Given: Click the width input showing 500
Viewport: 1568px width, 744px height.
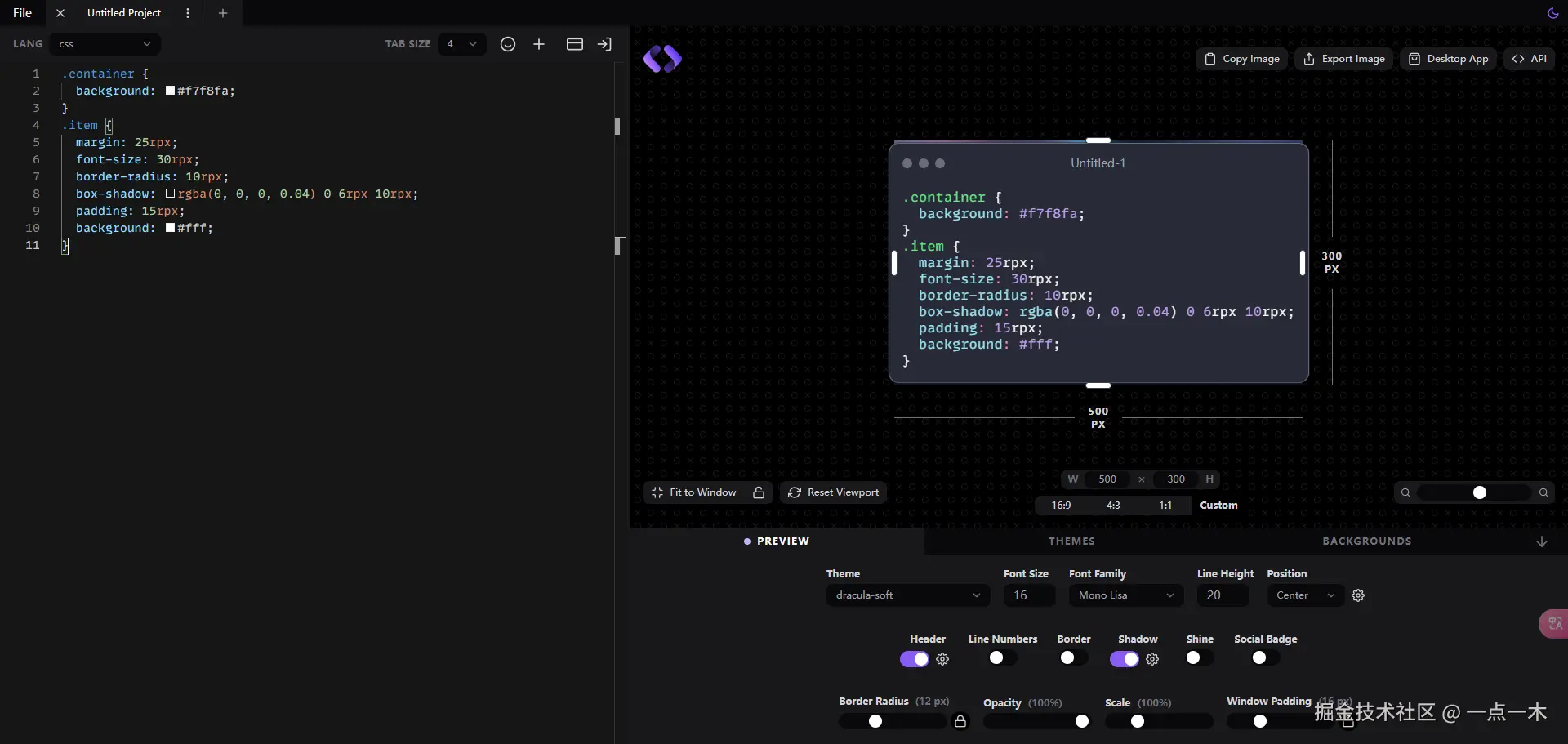Looking at the screenshot, I should (x=1107, y=479).
